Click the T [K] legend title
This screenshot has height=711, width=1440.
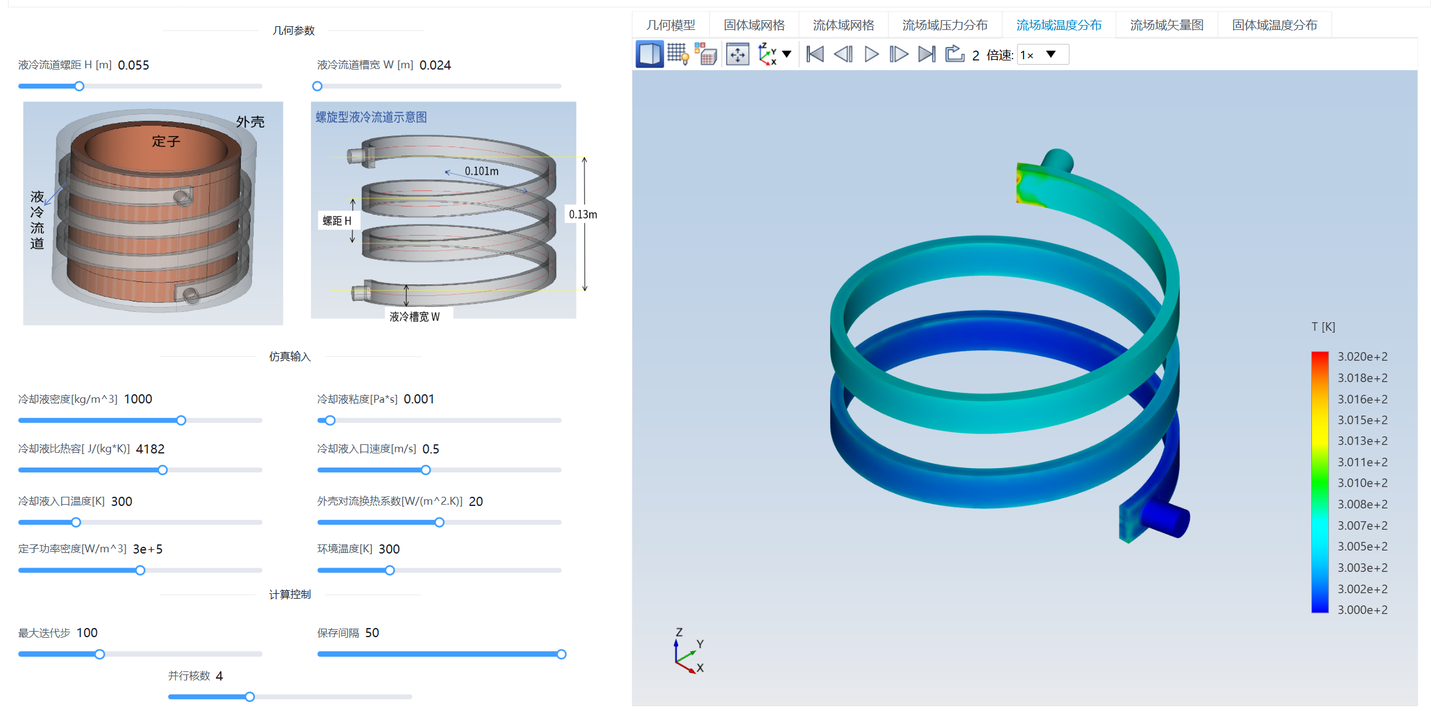tap(1323, 327)
